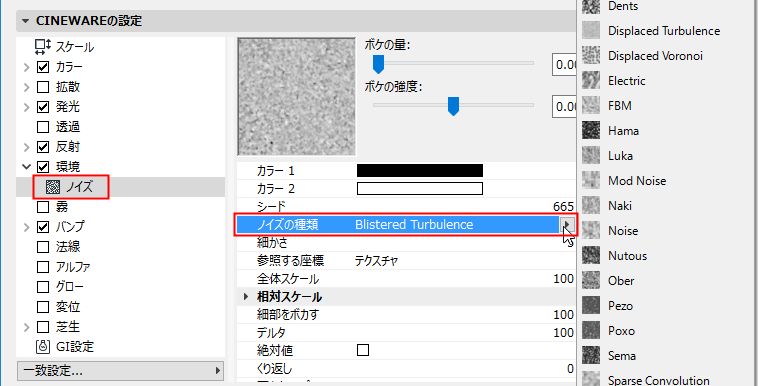Choose the Dents noise thumbnail
Viewport: 758px width, 386px height.
(591, 6)
